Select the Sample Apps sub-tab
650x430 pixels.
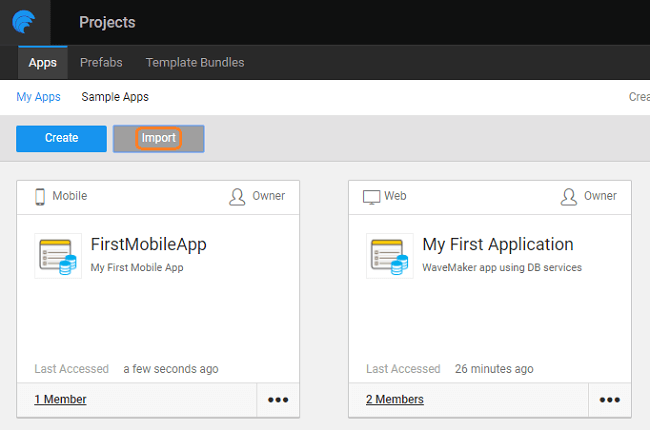[115, 97]
